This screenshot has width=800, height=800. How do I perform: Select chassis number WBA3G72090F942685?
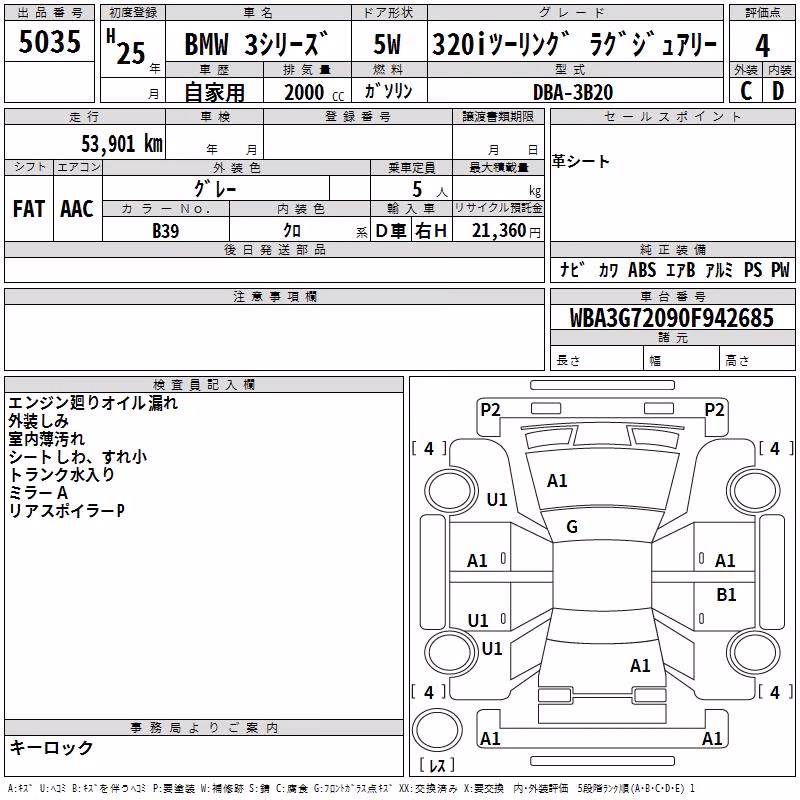click(671, 318)
